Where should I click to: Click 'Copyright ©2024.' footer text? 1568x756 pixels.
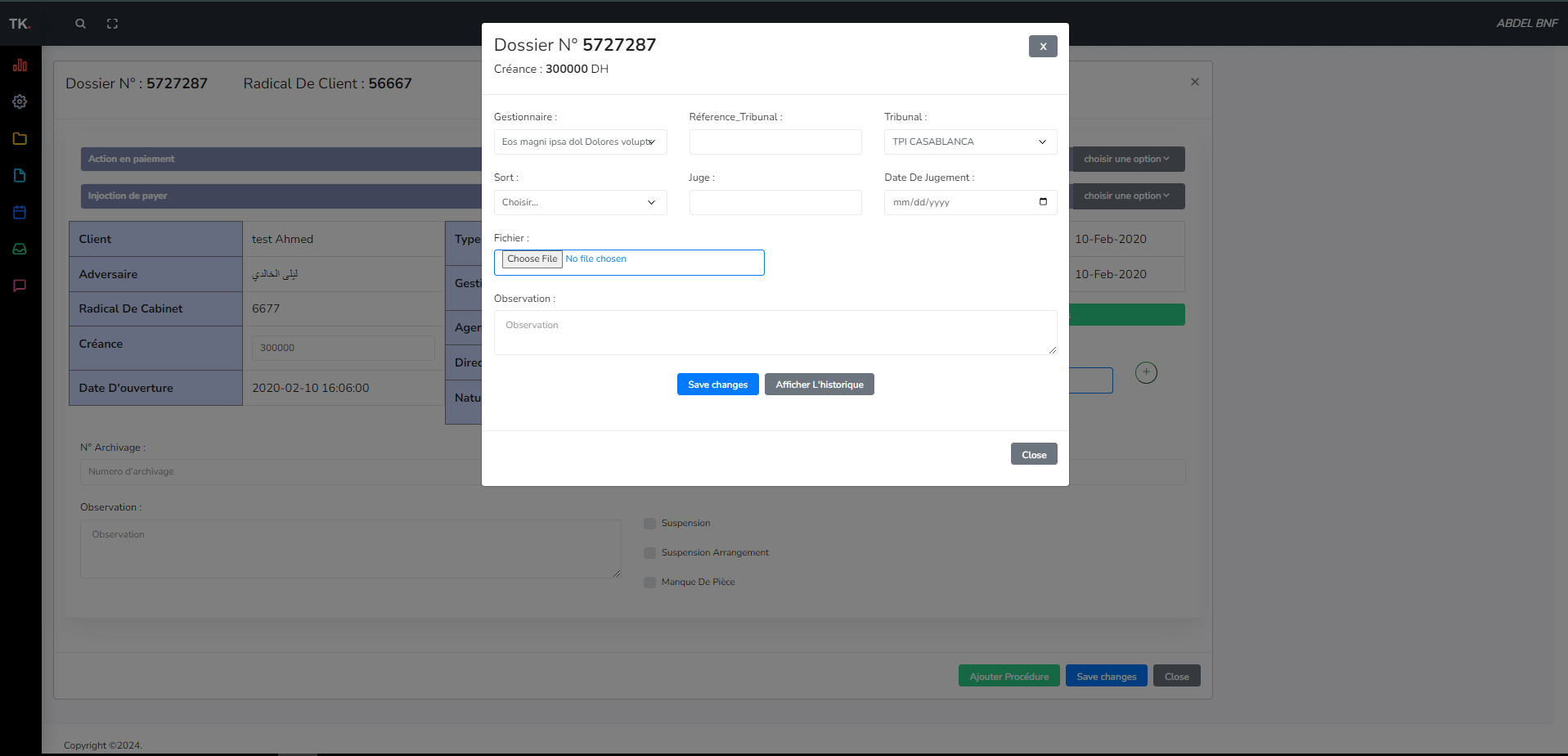click(103, 745)
